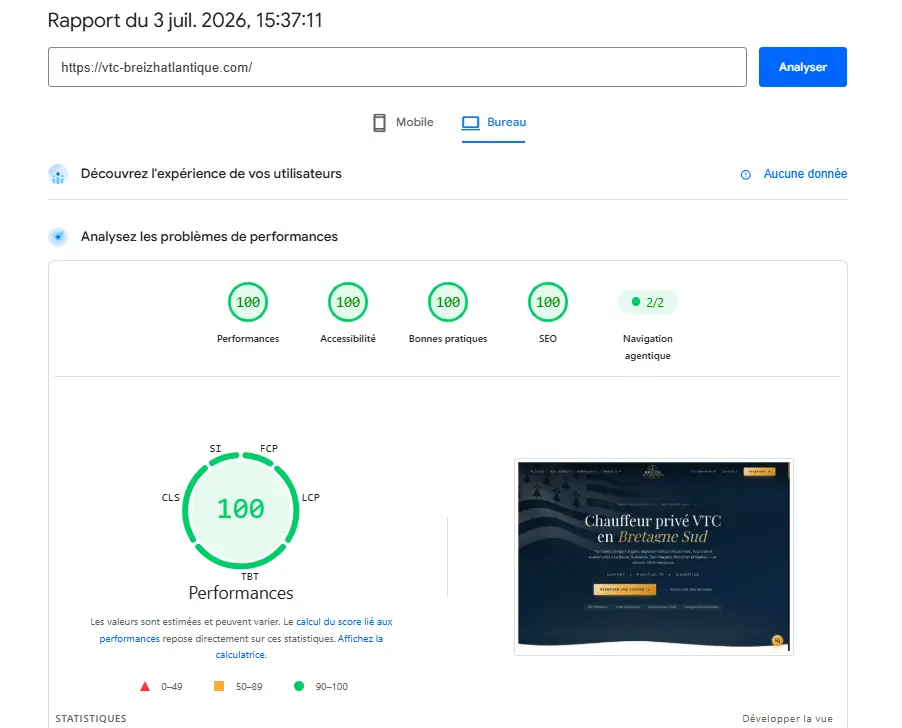Click the CLS metric label on gauge
902x728 pixels.
pos(170,497)
